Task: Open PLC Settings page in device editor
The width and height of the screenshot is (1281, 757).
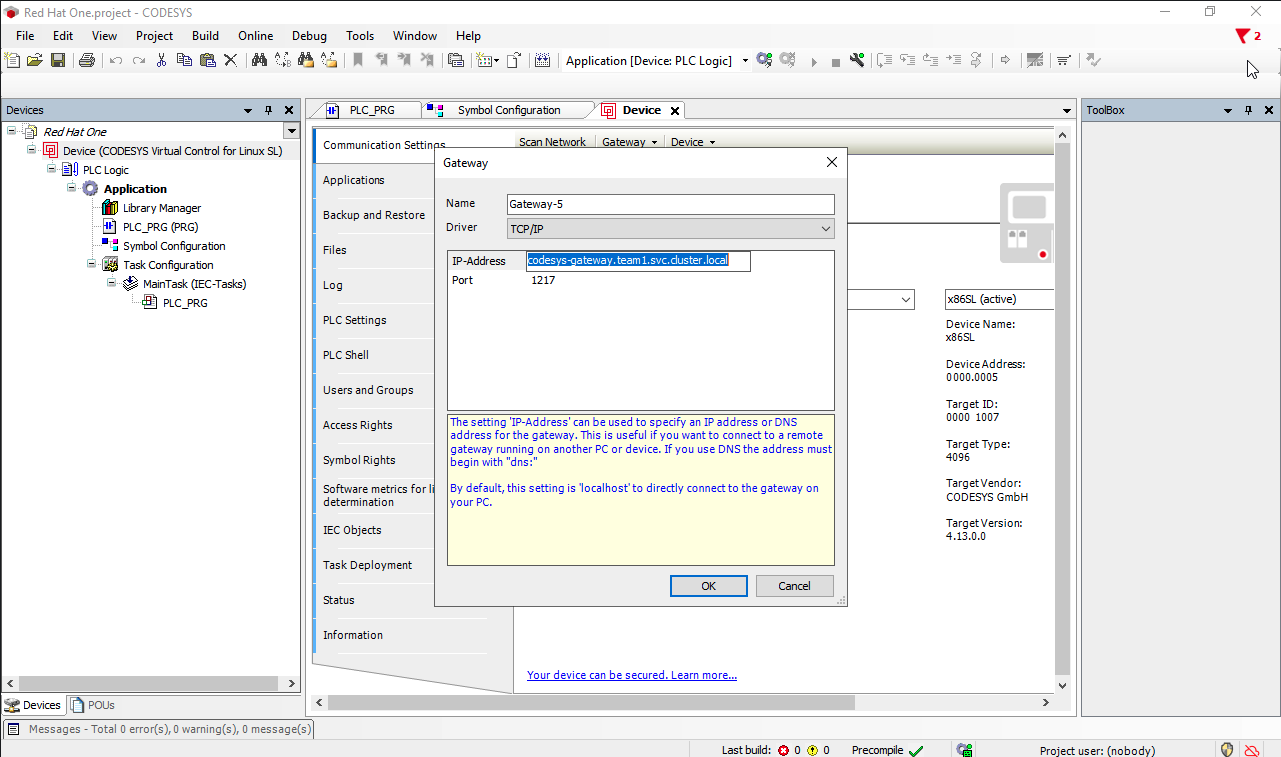Action: (355, 320)
